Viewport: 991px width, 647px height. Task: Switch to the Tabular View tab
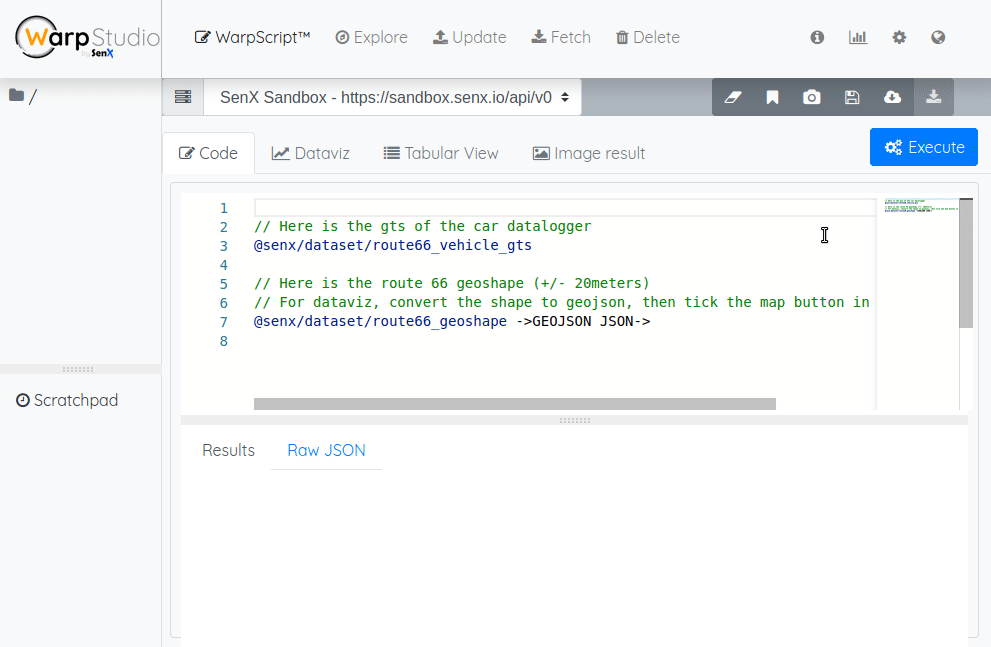441,153
